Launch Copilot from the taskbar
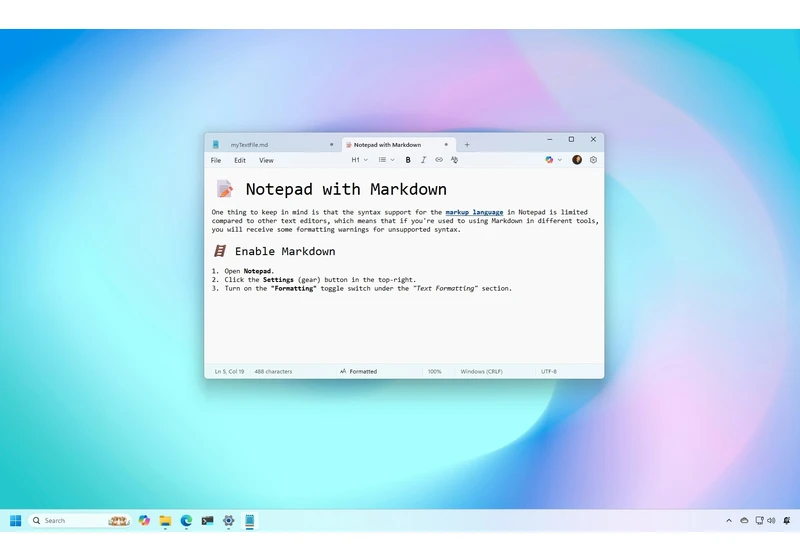 [144, 520]
